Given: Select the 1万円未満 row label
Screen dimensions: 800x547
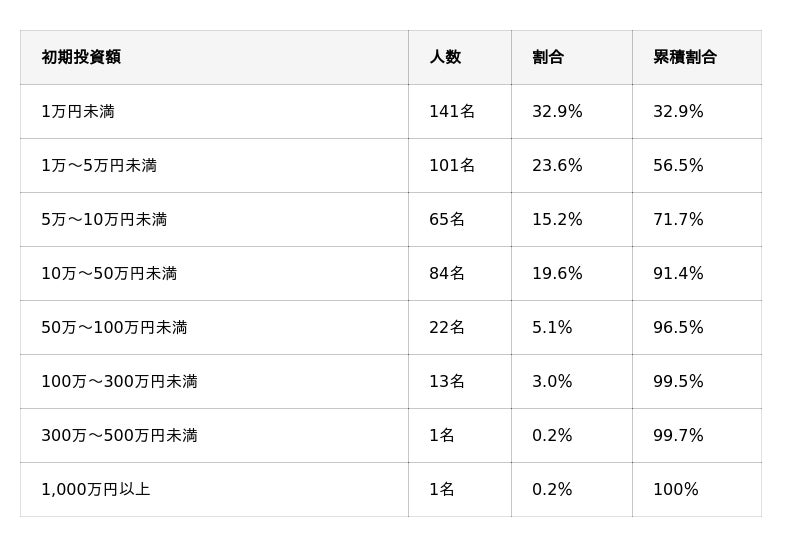Looking at the screenshot, I should [x=78, y=111].
